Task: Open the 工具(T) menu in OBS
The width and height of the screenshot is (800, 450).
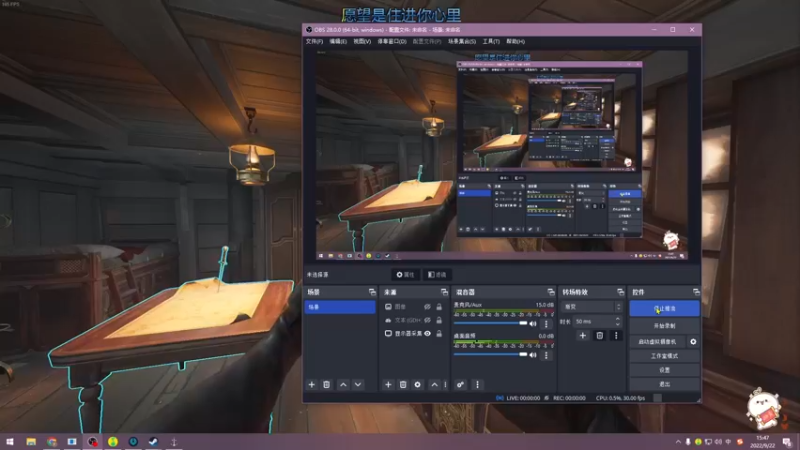Action: [491, 41]
